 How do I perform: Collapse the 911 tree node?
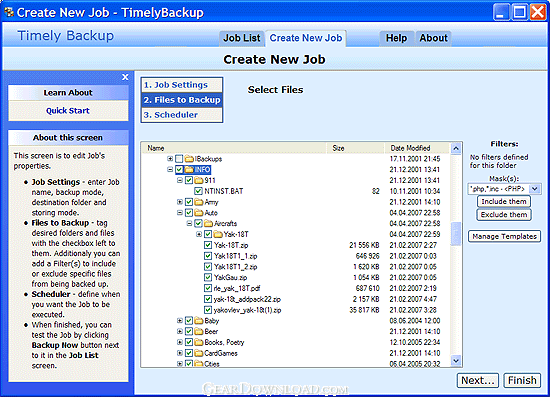point(180,180)
